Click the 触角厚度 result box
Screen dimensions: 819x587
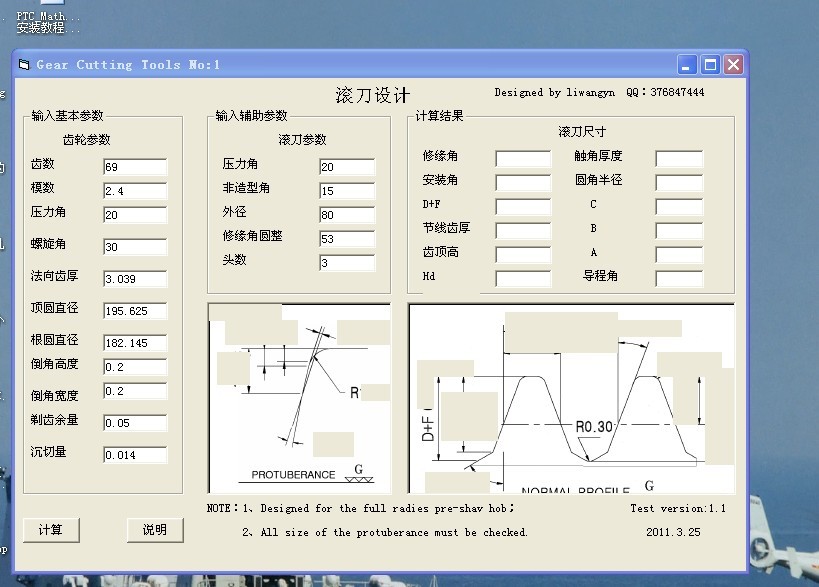pyautogui.click(x=679, y=159)
